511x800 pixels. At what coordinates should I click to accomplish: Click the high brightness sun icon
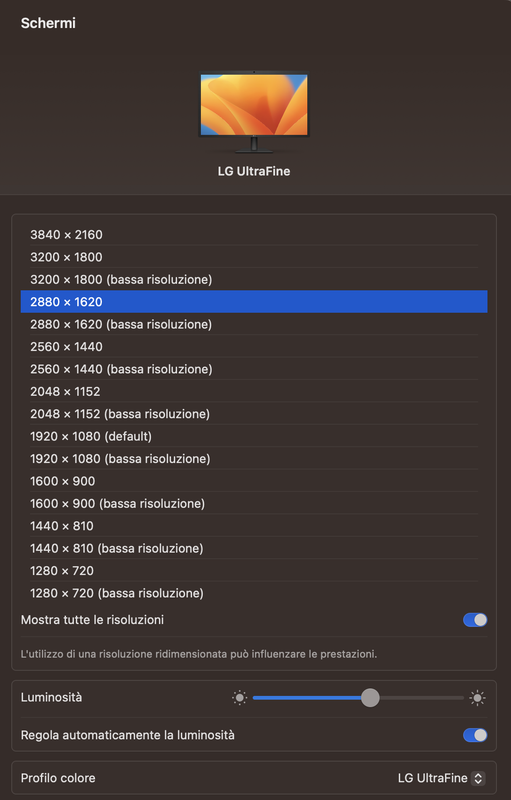tap(477, 697)
